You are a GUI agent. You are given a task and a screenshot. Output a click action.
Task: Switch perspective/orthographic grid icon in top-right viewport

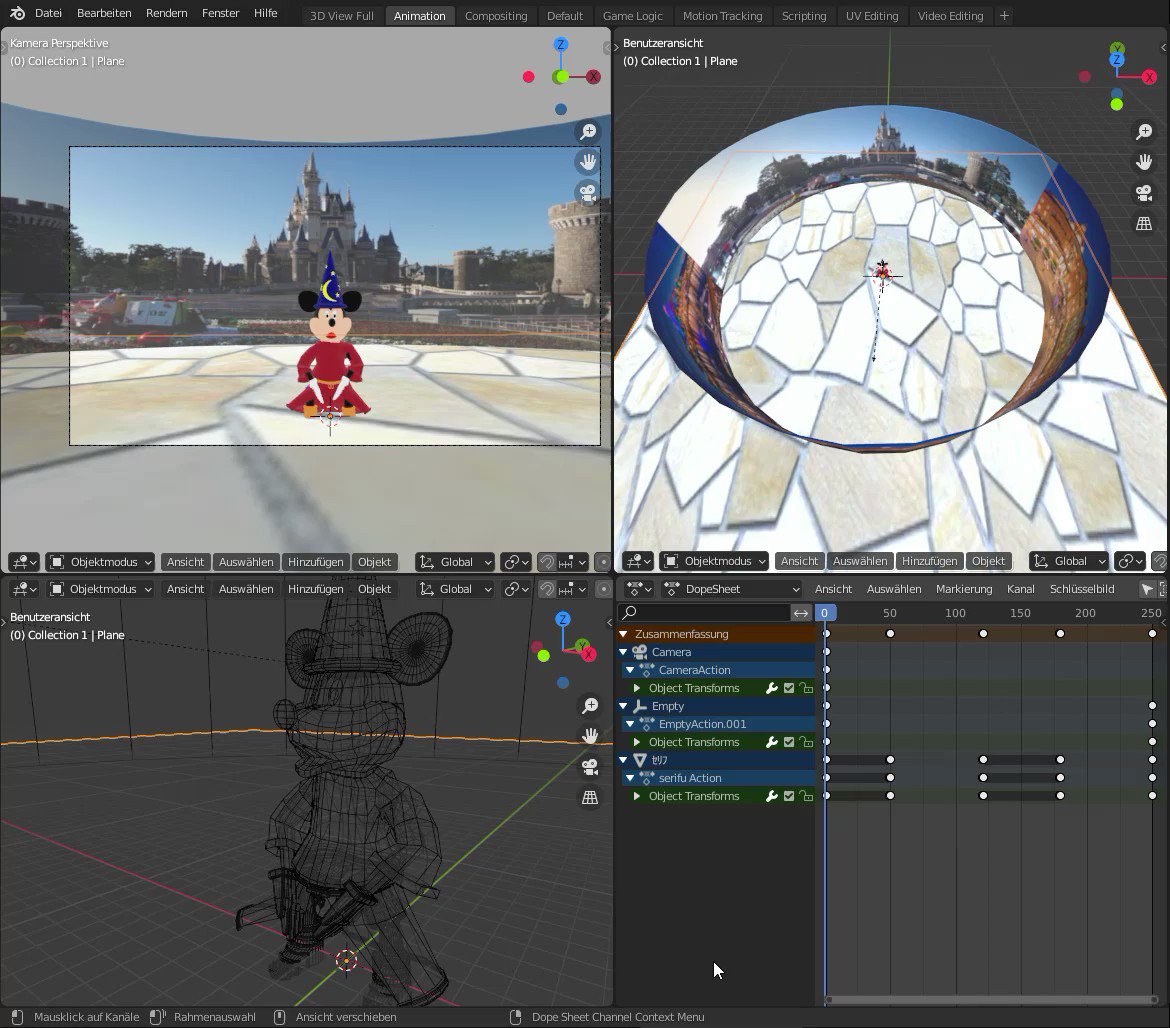click(x=1144, y=224)
